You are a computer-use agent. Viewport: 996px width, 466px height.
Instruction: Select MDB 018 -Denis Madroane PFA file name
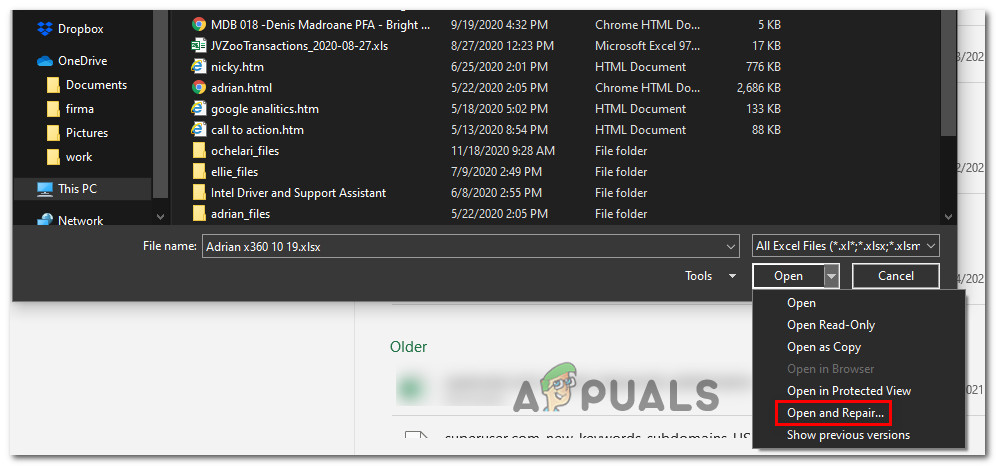(321, 25)
